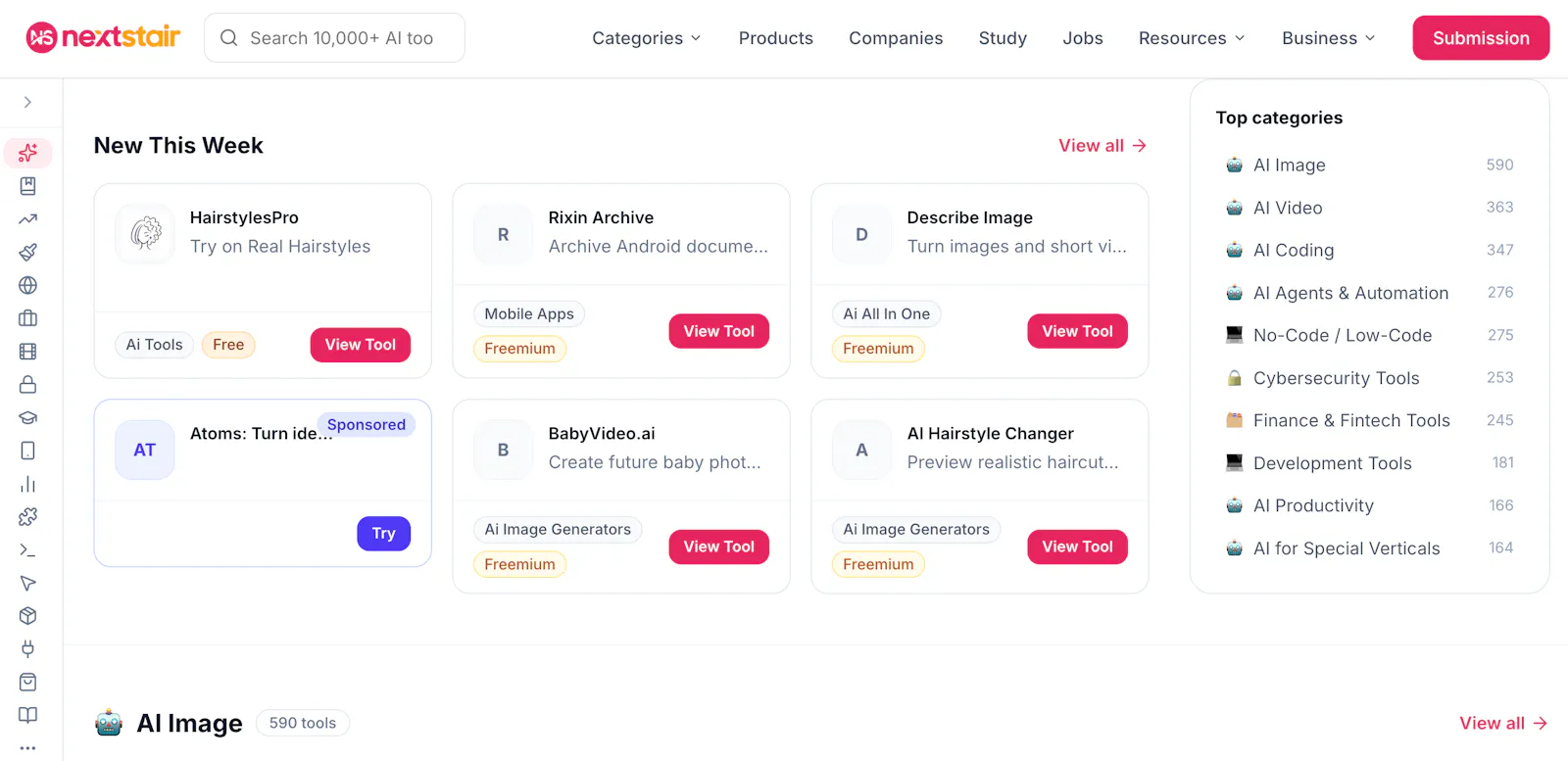Click the HairstylesPro logo thumbnail
The height and width of the screenshot is (761, 1568).
click(145, 233)
